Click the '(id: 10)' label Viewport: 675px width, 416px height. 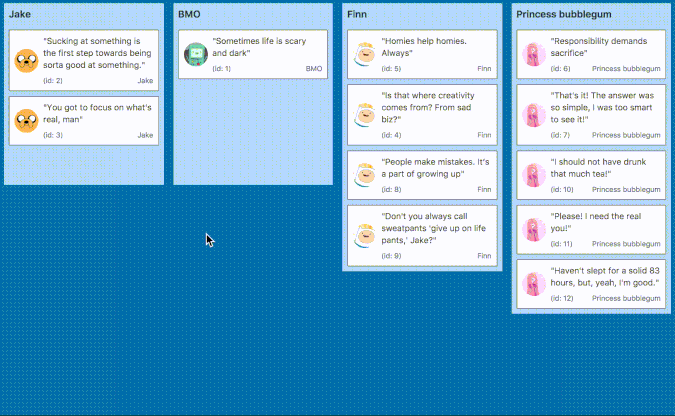(562, 189)
